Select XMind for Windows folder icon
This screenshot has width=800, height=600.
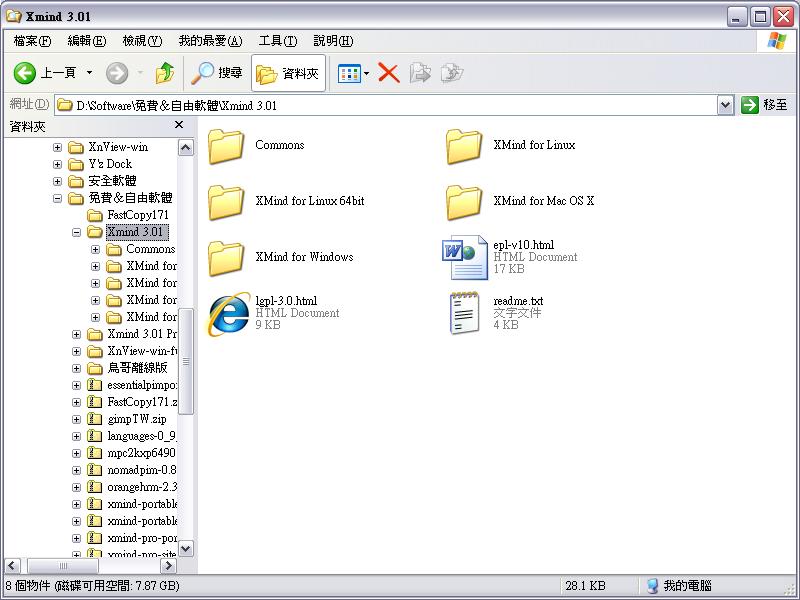click(226, 258)
